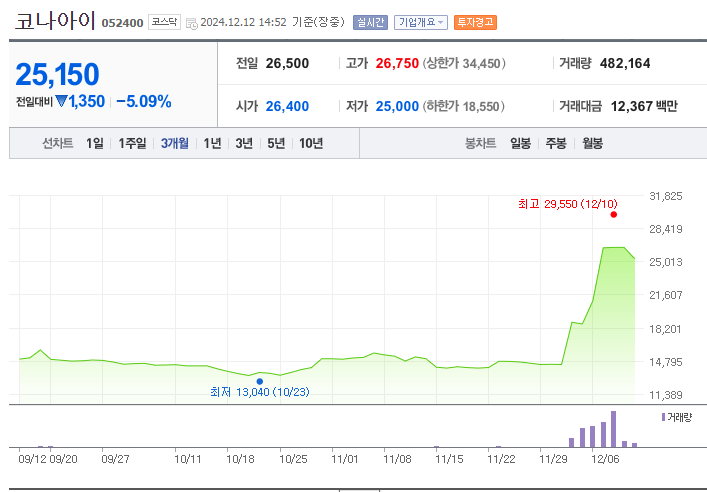Click the 31,825 price axis label

coord(666,196)
